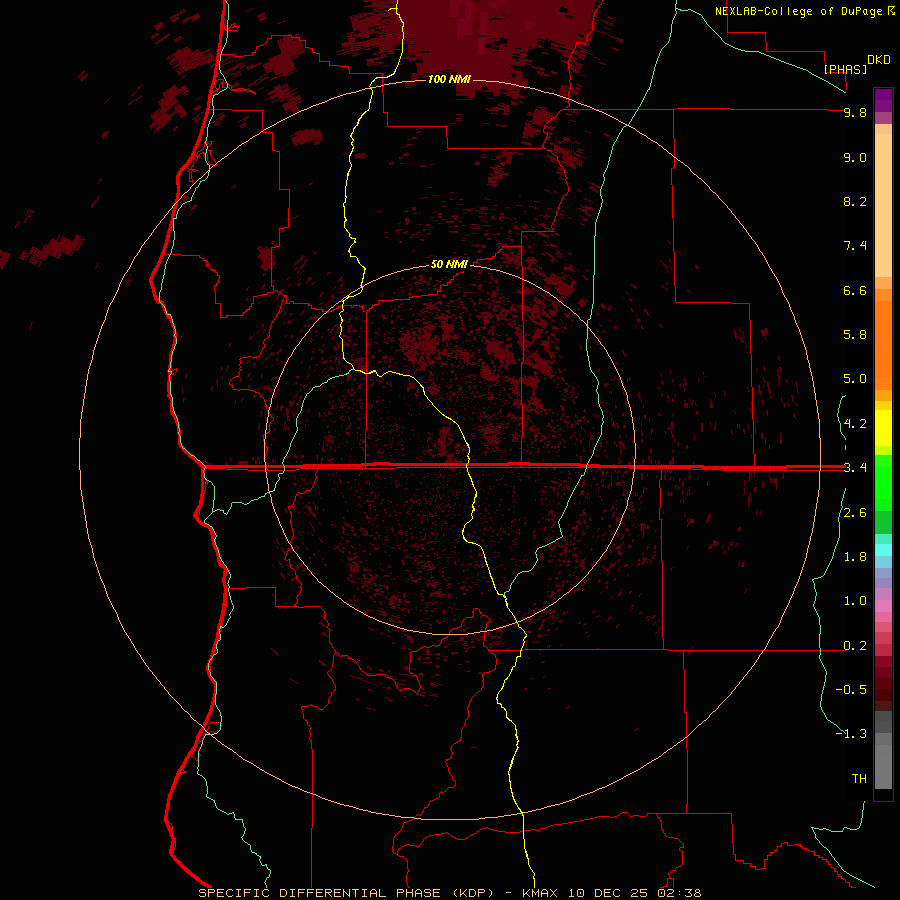The height and width of the screenshot is (900, 900).
Task: Select the 3.4 scale value
Action: [855, 468]
